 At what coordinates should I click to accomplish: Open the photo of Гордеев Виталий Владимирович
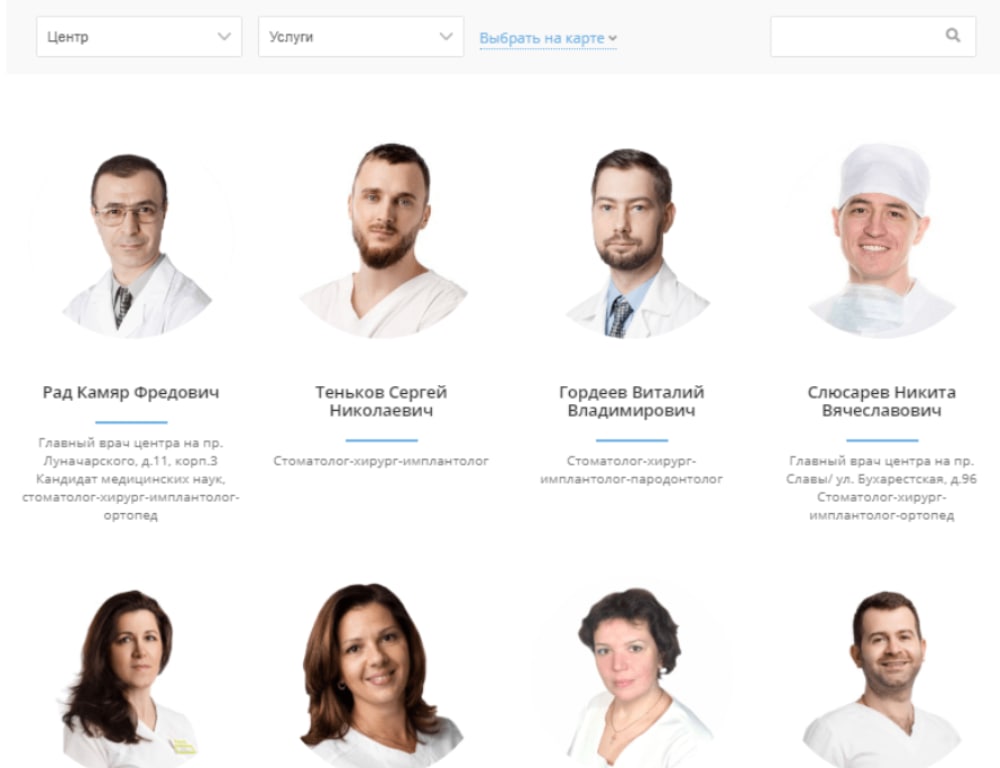point(632,242)
